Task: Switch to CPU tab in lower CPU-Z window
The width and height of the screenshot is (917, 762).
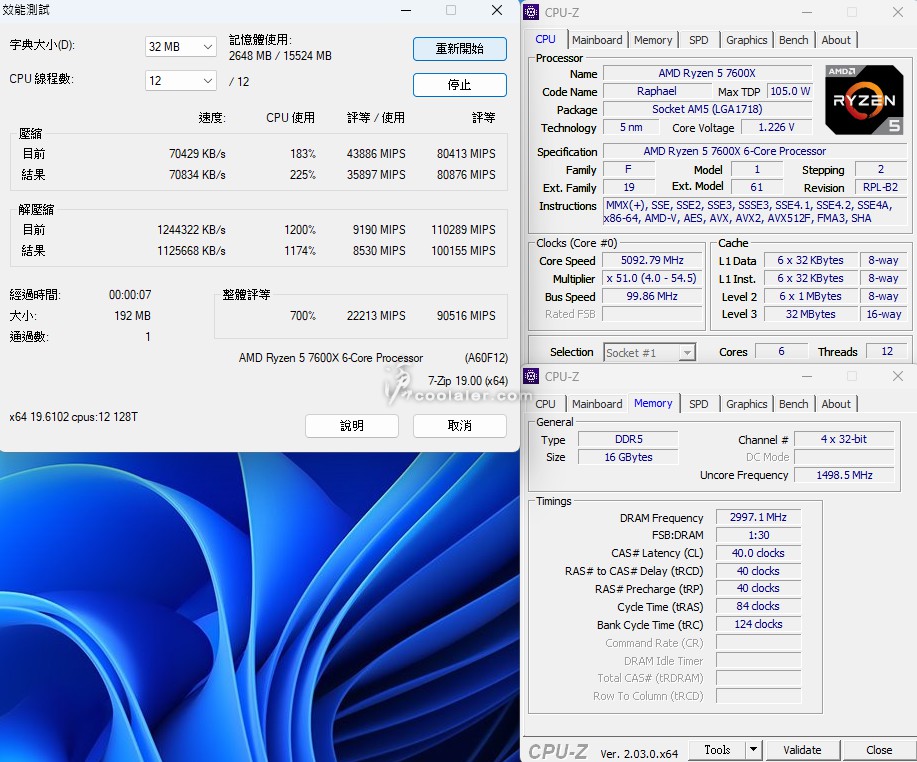Action: [x=546, y=404]
